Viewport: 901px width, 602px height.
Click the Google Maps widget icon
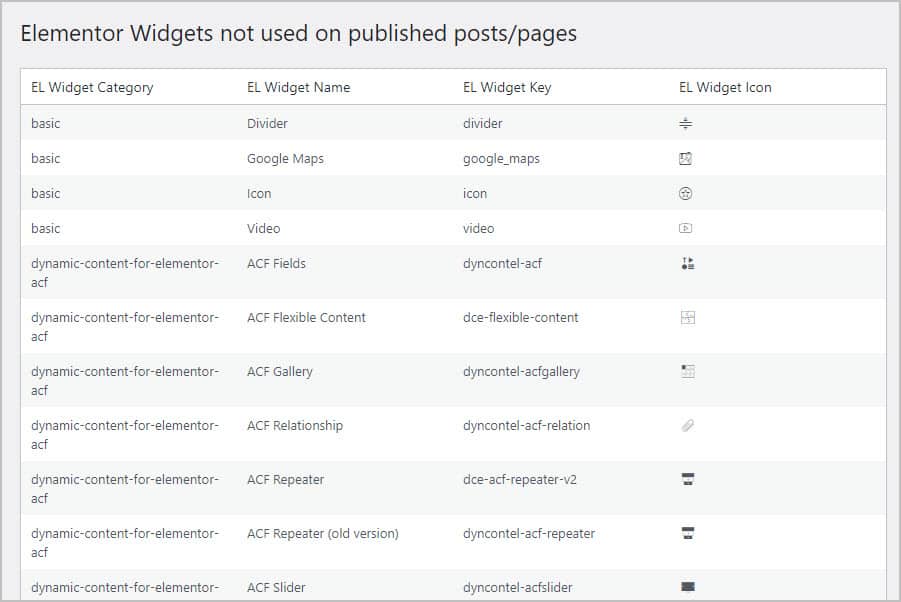(x=686, y=159)
